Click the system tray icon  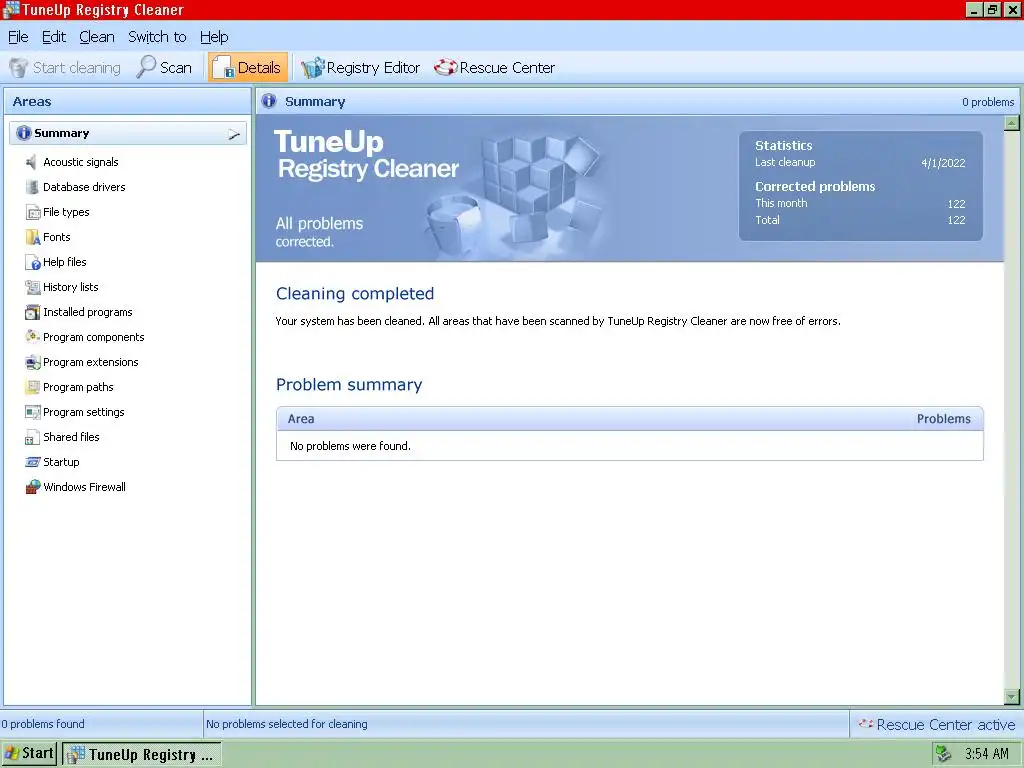pyautogui.click(x=943, y=754)
